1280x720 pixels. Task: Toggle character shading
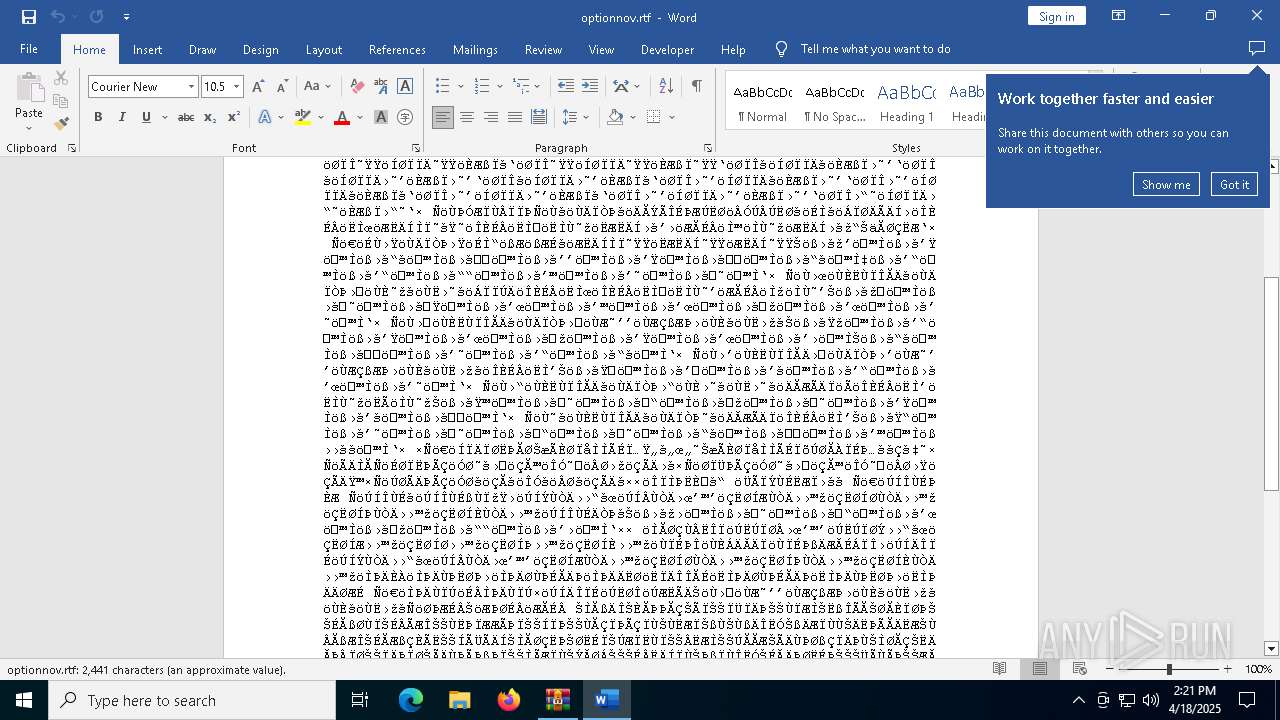click(x=381, y=117)
